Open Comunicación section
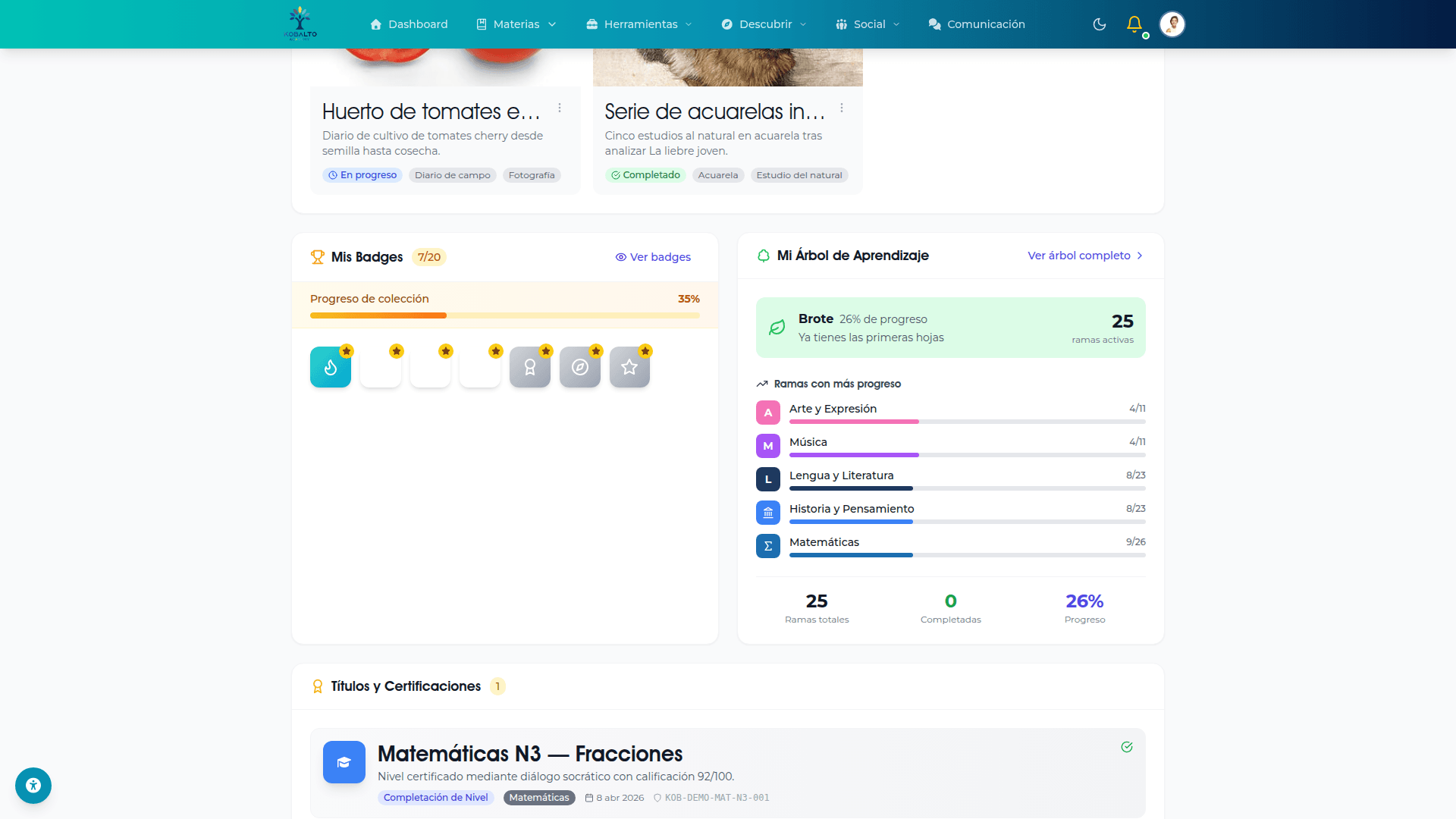 click(977, 24)
